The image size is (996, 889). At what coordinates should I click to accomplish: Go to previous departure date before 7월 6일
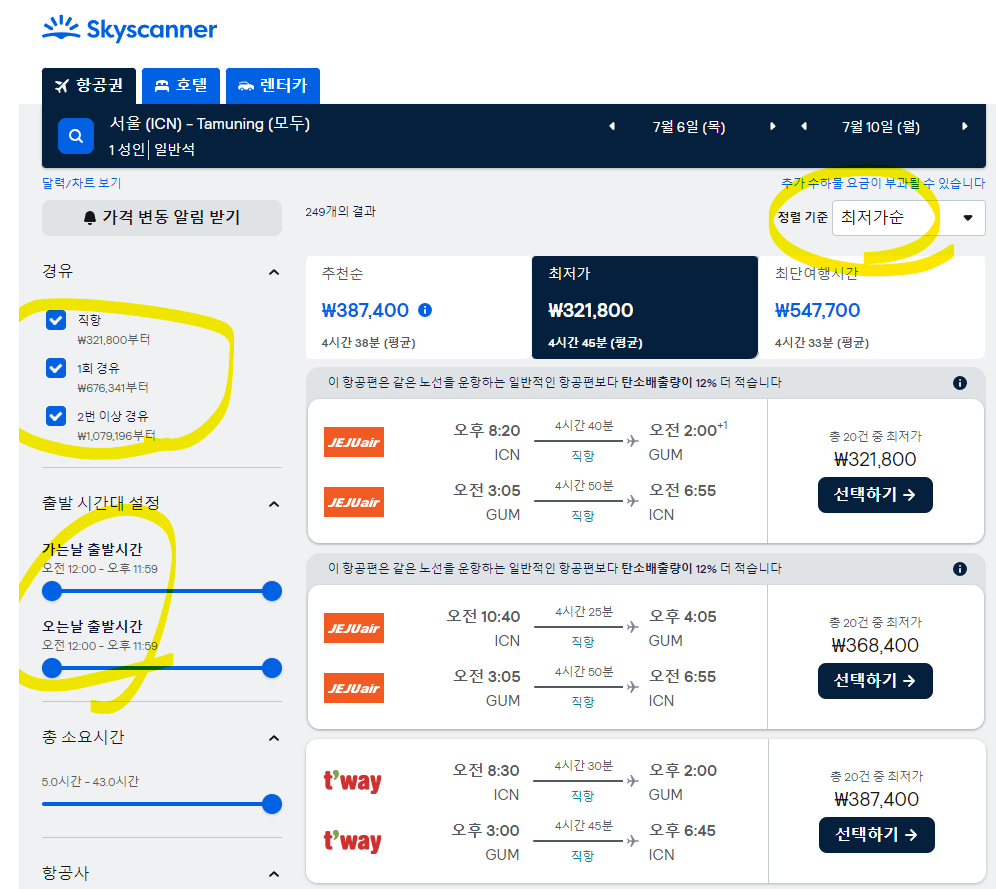point(612,126)
